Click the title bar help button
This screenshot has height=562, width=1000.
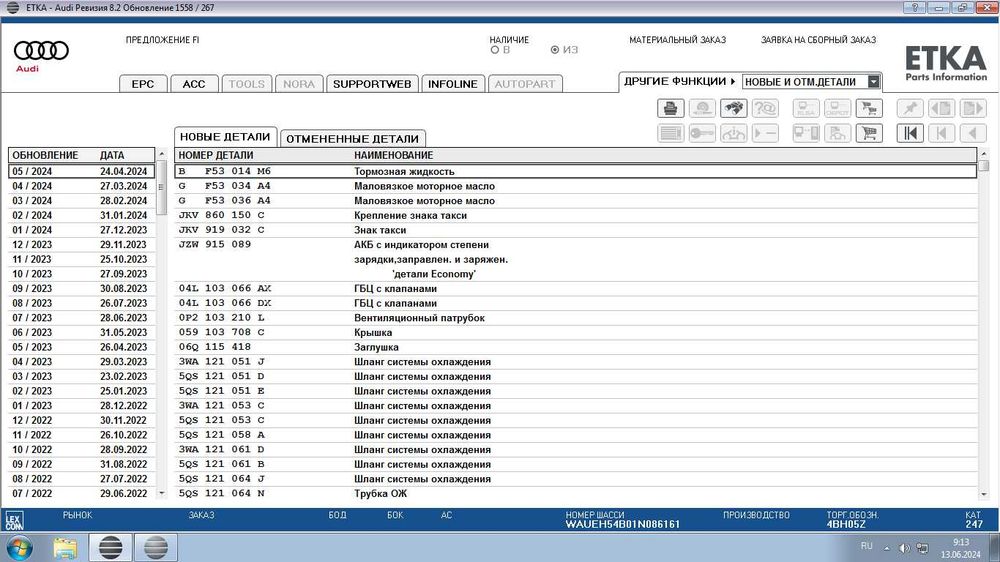tap(915, 8)
